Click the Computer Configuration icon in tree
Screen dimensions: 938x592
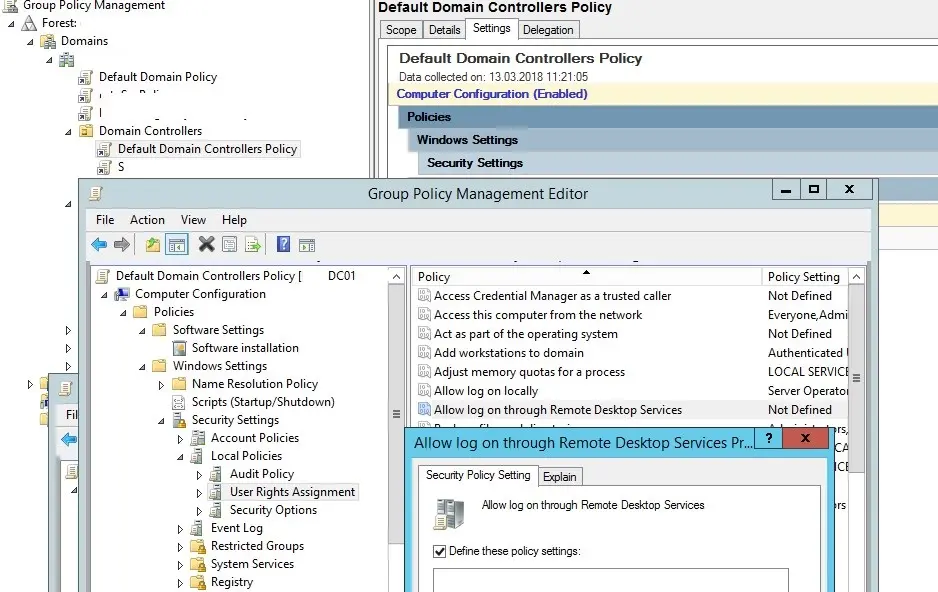tap(123, 294)
